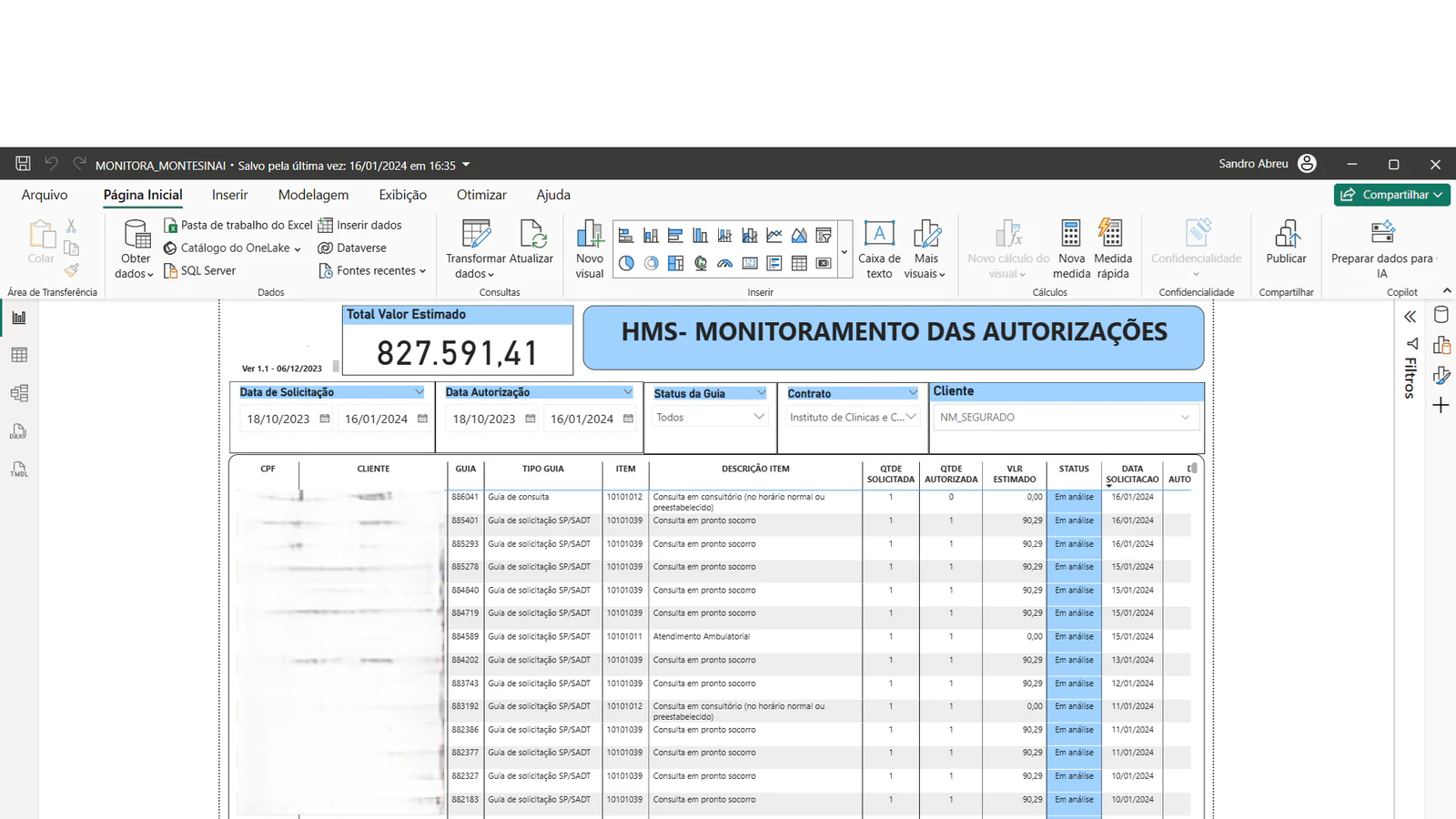Collapse the ribbon with the caret arrow
Viewport: 1456px width, 819px height.
[1447, 291]
